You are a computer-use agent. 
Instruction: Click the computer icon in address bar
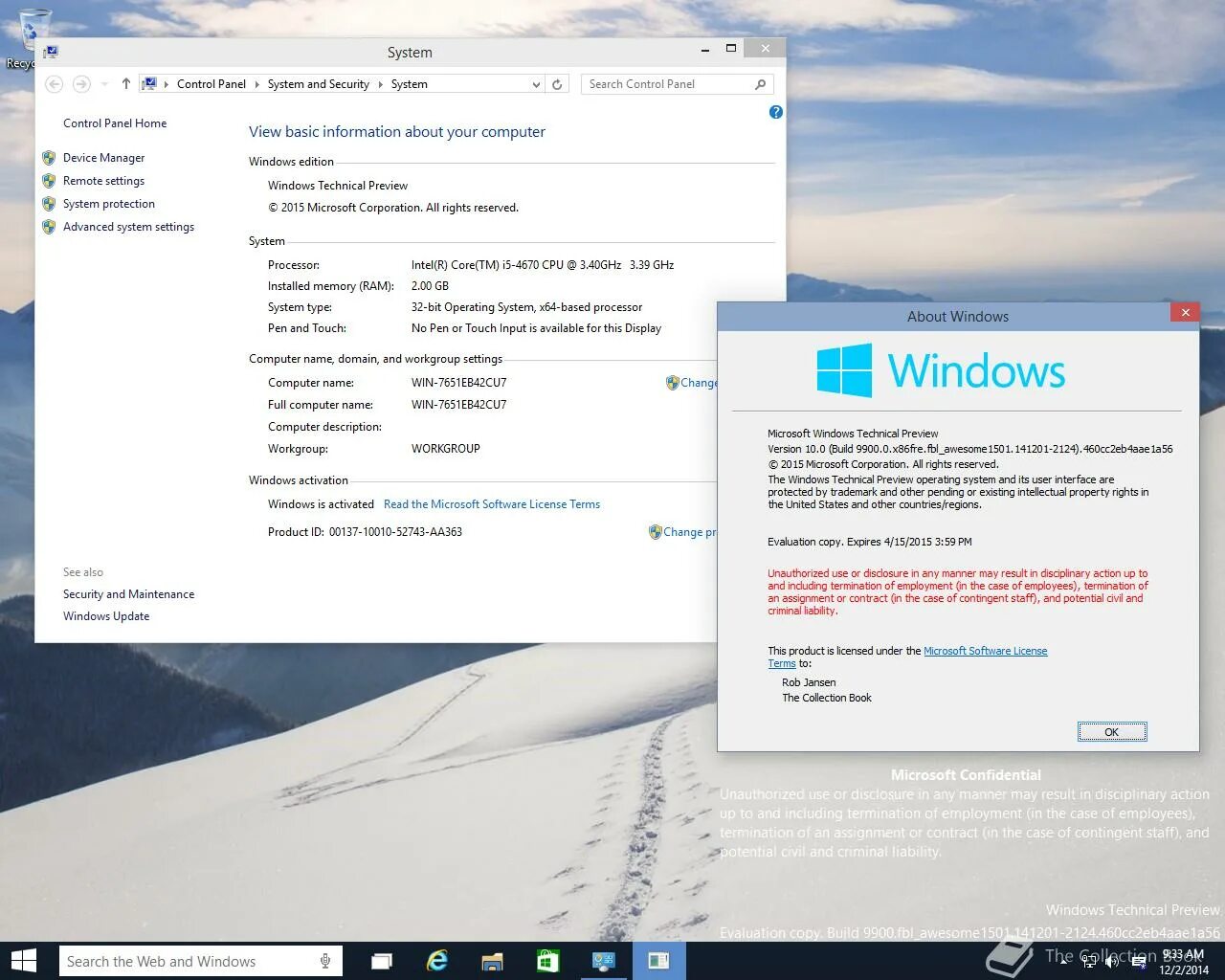coord(149,84)
